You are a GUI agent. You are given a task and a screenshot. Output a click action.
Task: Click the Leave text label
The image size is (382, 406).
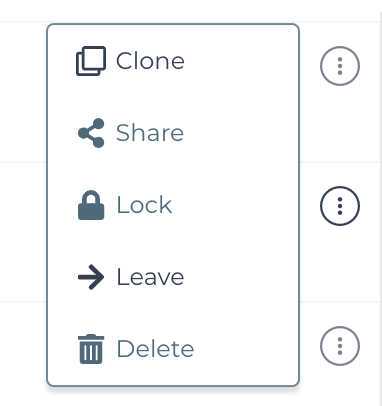(x=150, y=277)
